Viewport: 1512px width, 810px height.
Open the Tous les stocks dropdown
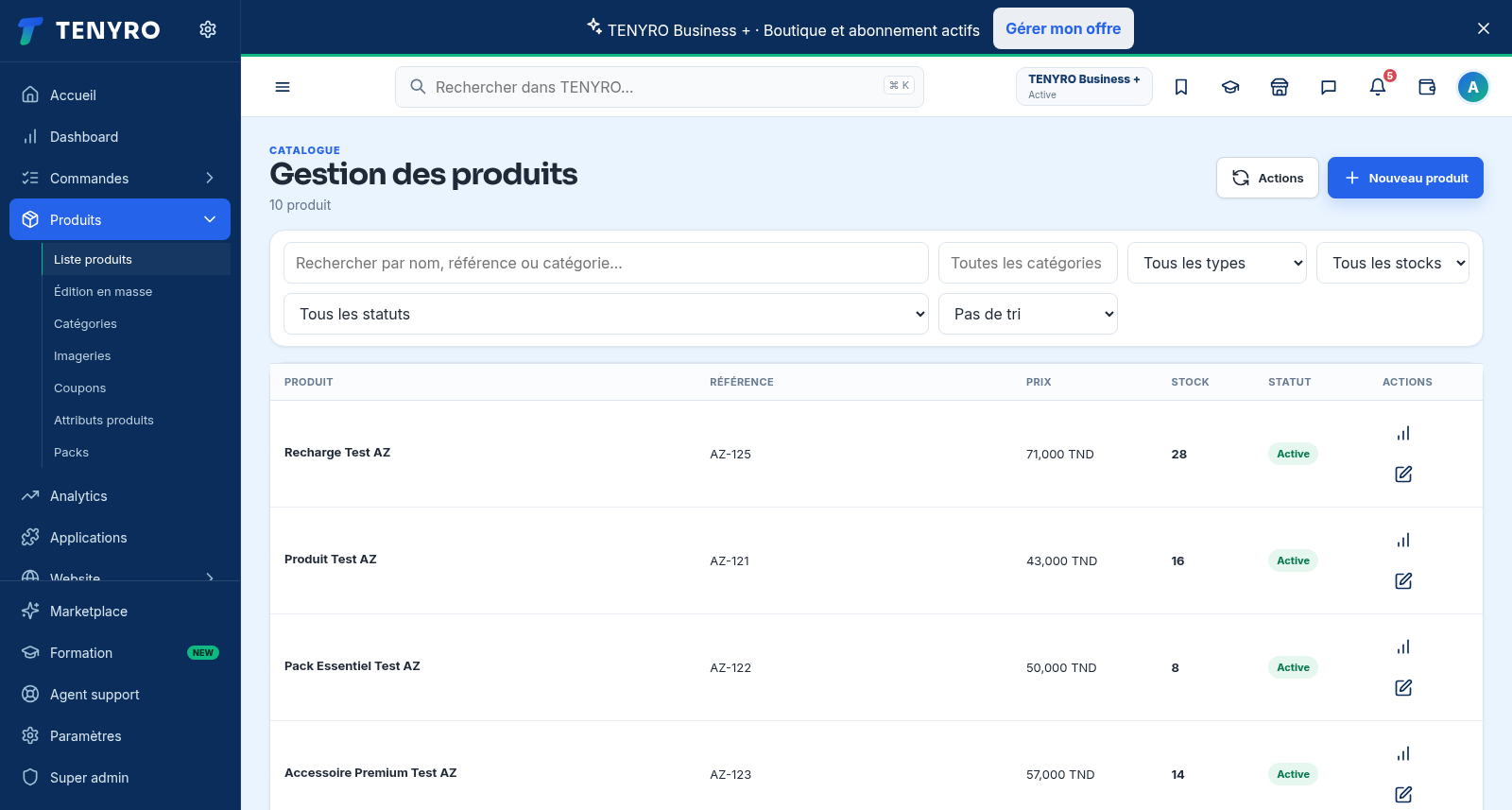1393,263
